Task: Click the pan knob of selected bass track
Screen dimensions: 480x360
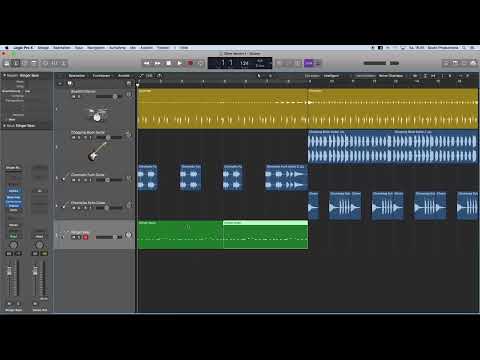Action: pos(128,235)
